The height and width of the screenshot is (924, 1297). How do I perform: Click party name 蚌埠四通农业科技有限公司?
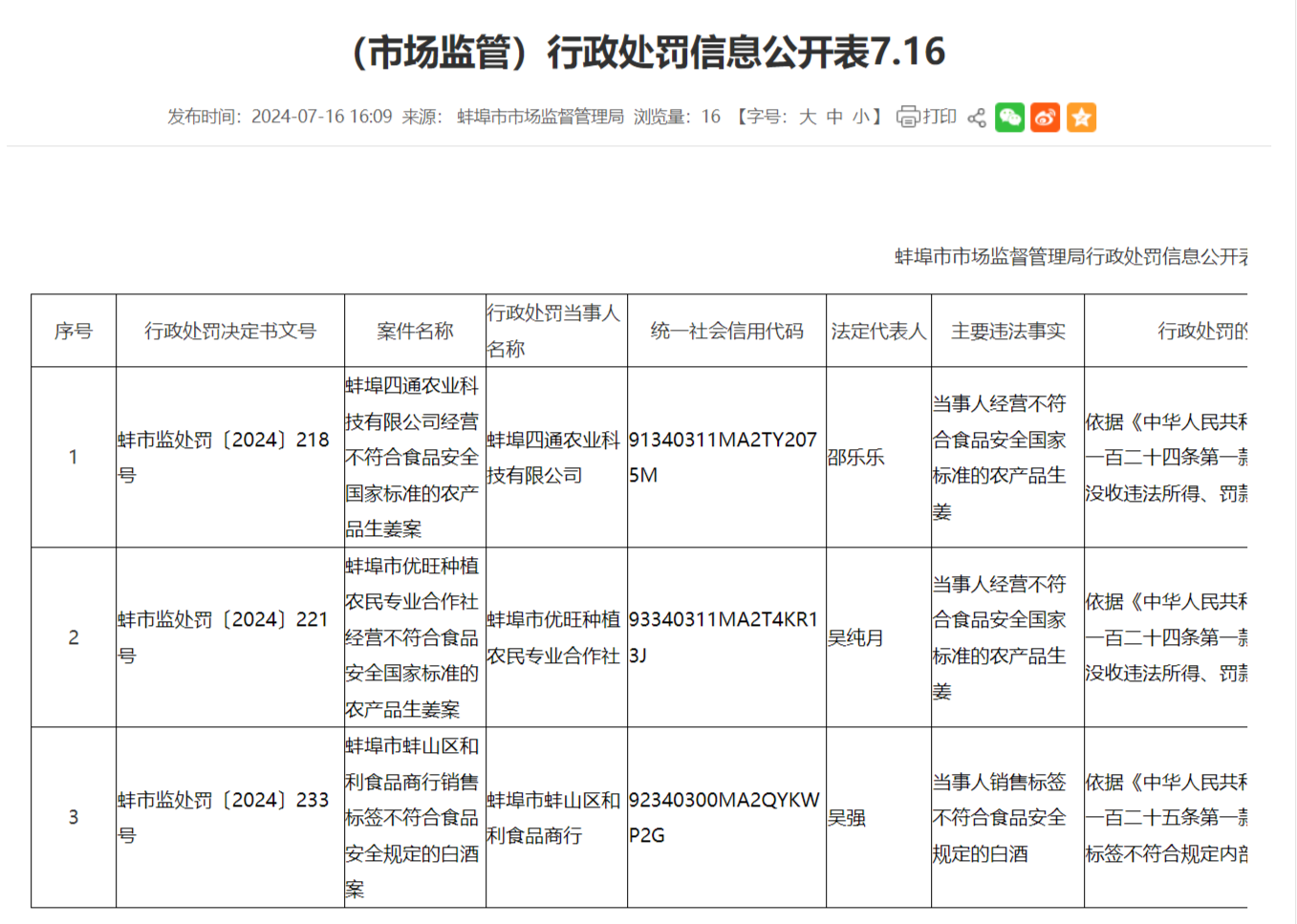coord(553,457)
